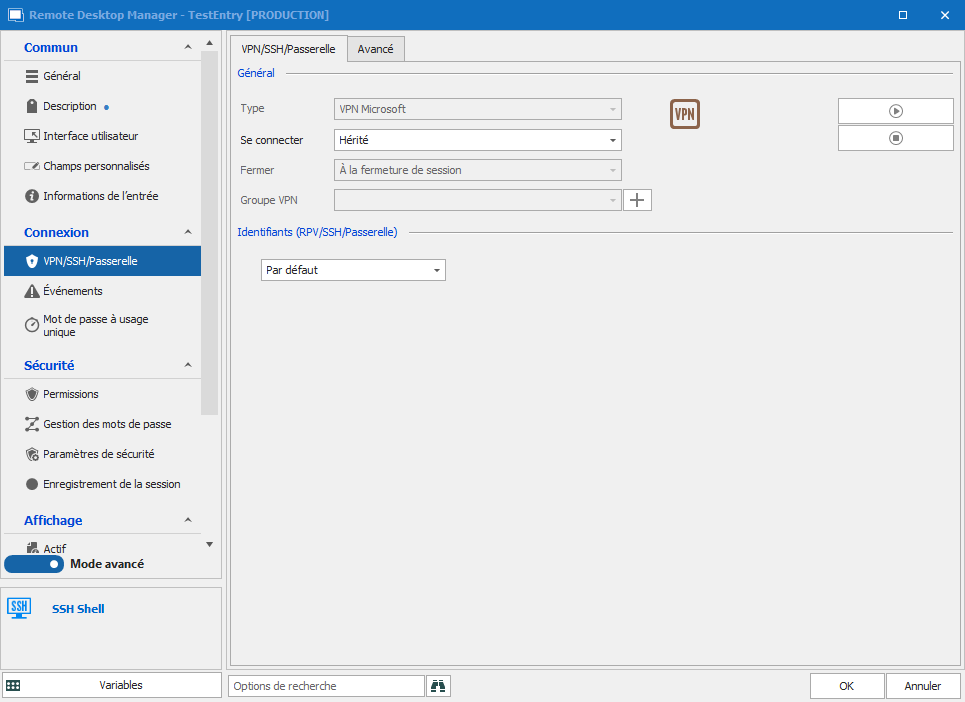Collapse the Connexion section
Viewport: 965px width, 702px height.
(188, 233)
